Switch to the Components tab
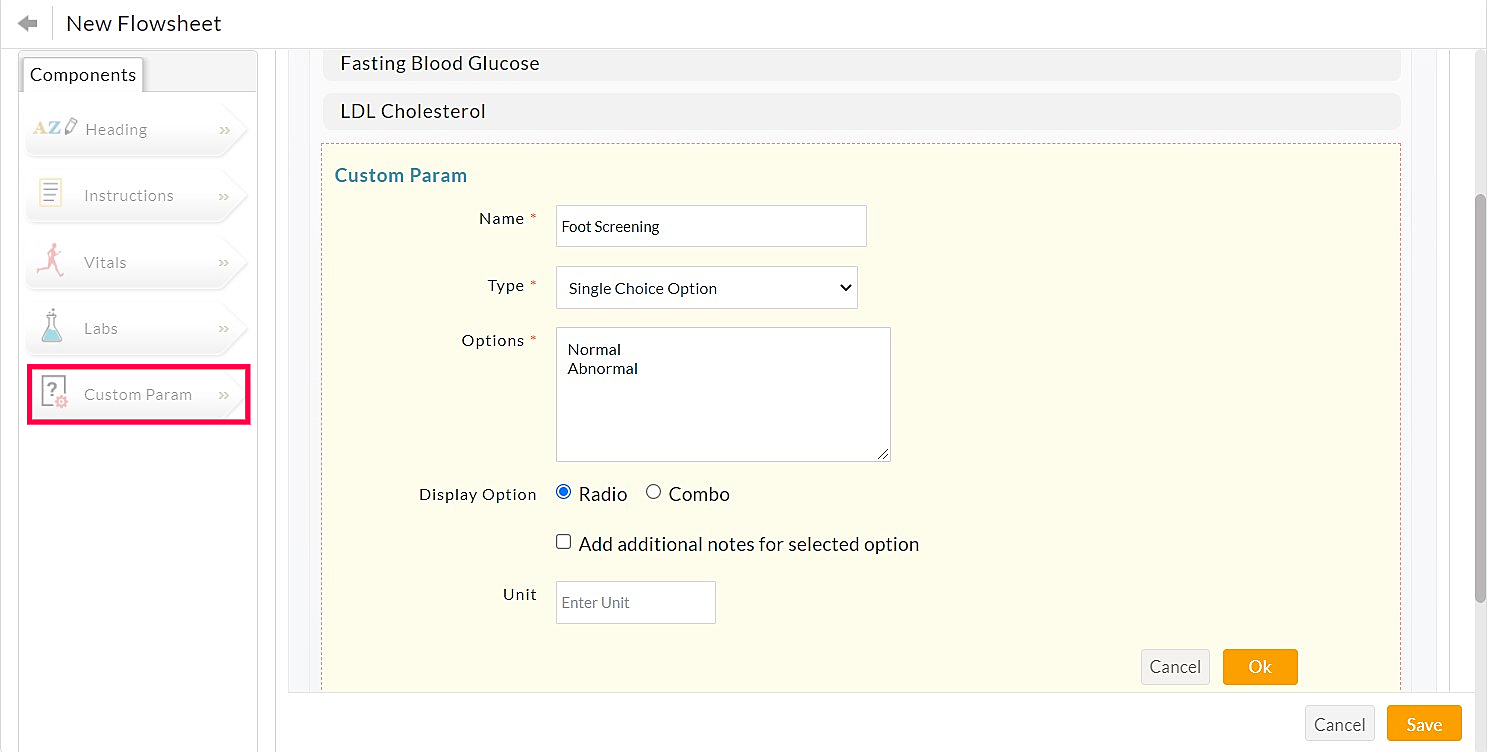 pyautogui.click(x=83, y=75)
